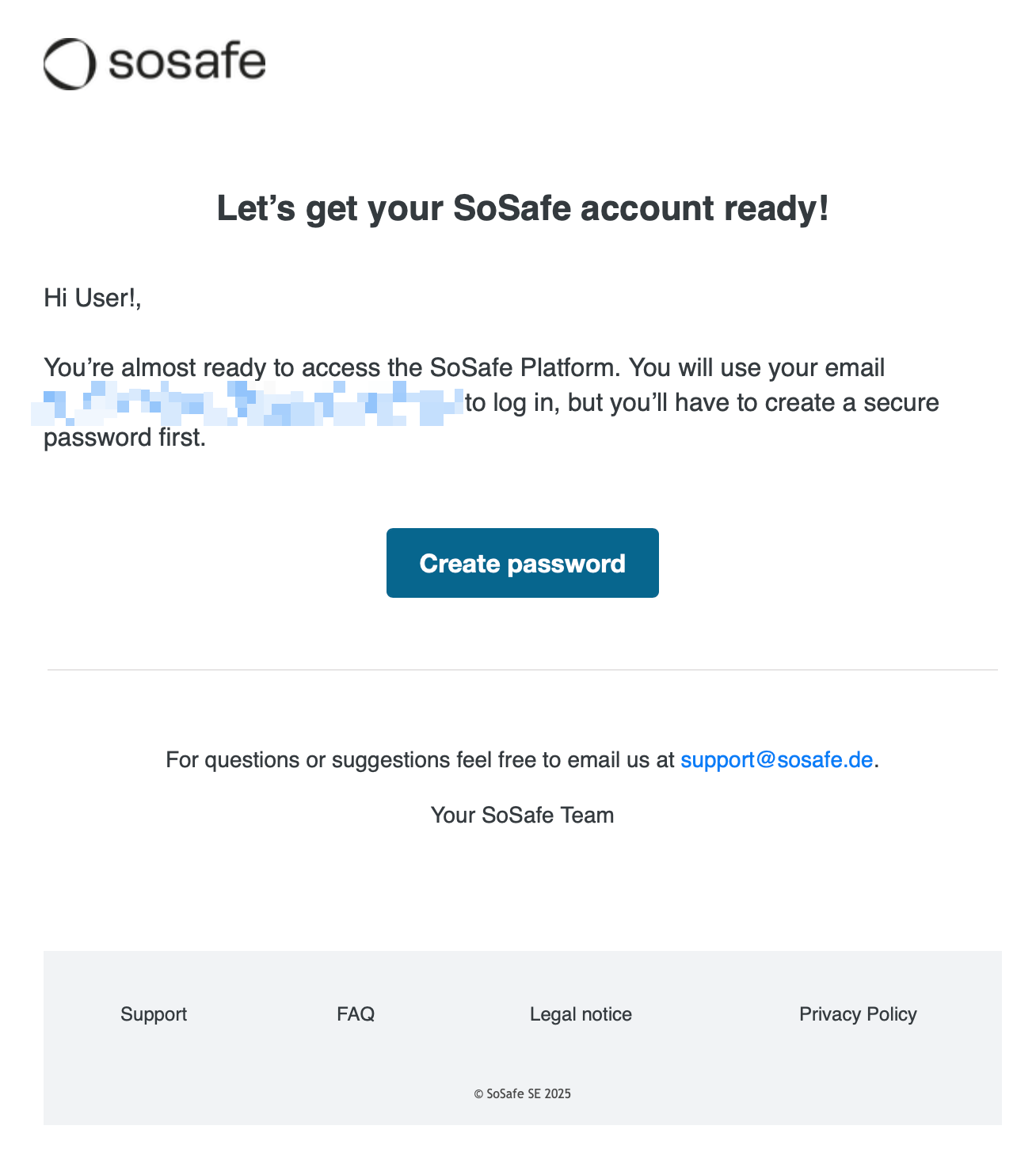
Task: Click the "You will use your email" phrase
Action: [x=756, y=368]
